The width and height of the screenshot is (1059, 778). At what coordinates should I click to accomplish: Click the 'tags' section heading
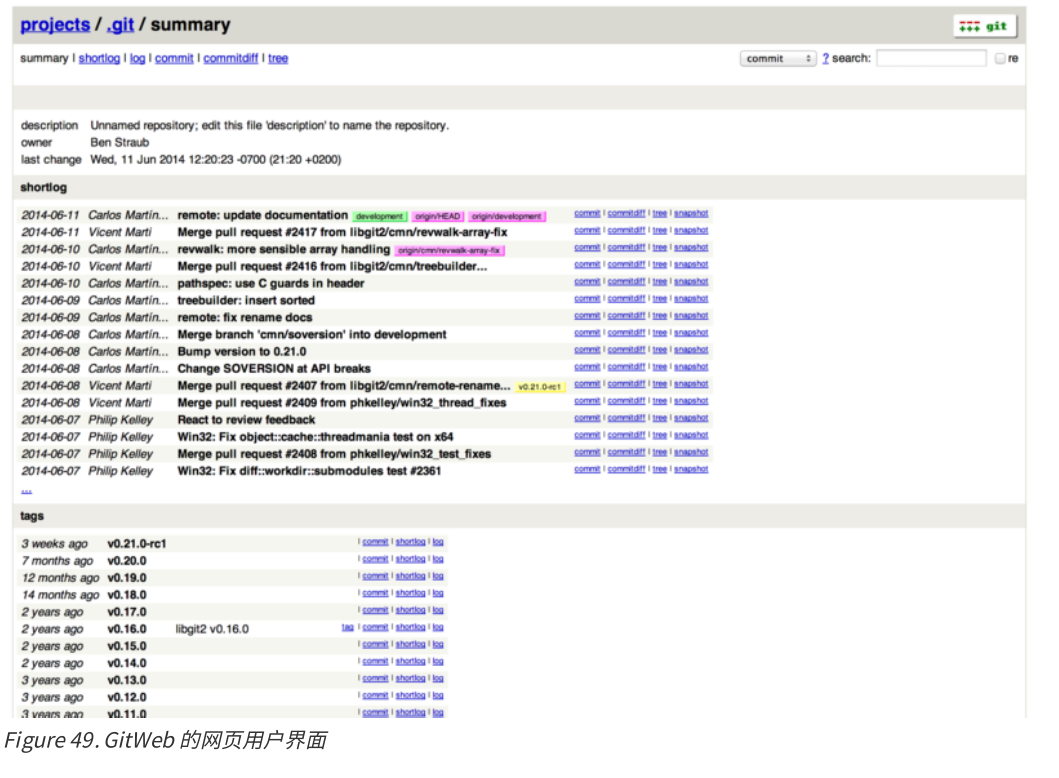(32, 516)
